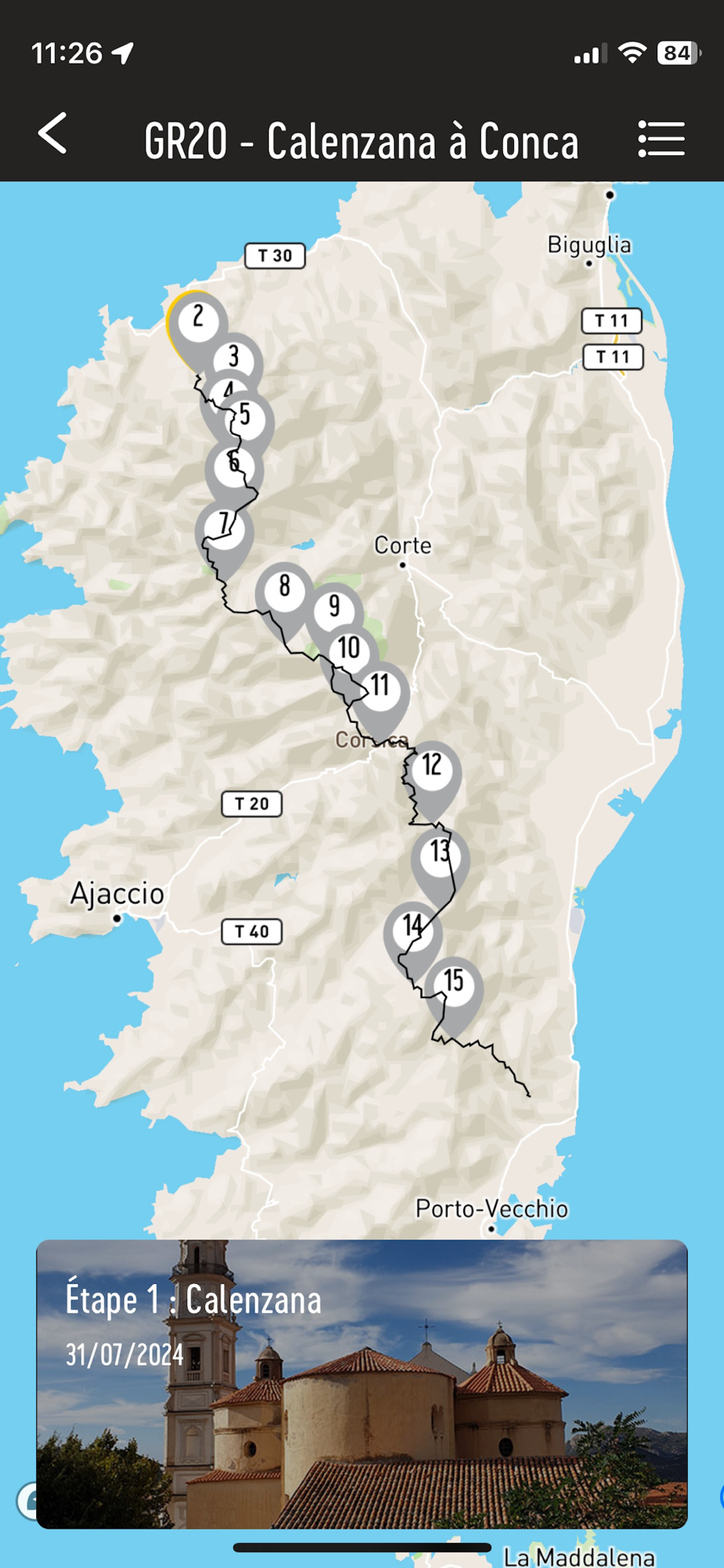Select map marker number 2
724x1568 pixels.
pos(197,319)
